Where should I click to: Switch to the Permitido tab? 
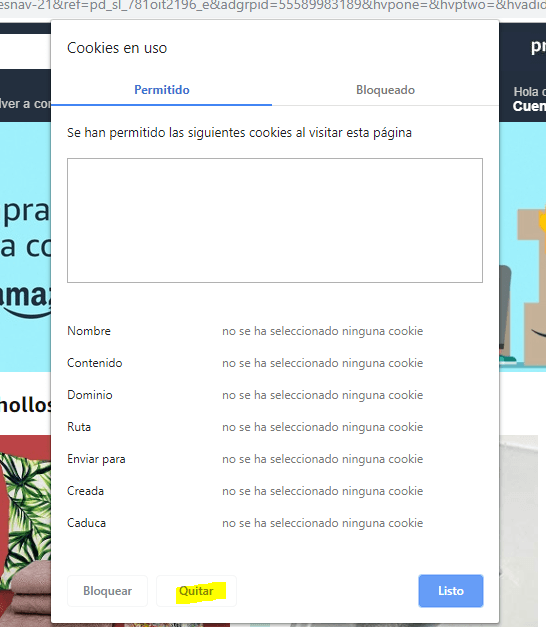pos(162,90)
